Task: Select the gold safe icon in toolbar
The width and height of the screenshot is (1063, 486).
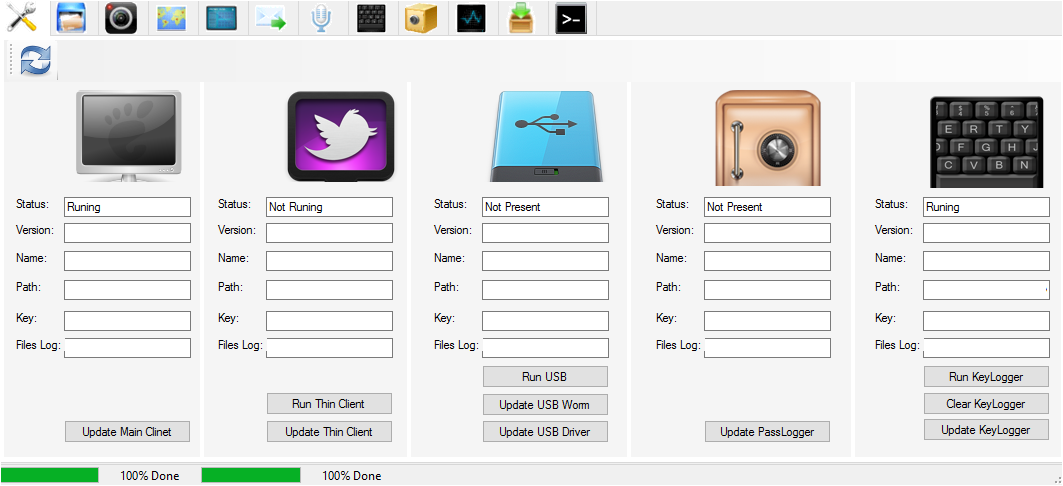Action: click(420, 18)
